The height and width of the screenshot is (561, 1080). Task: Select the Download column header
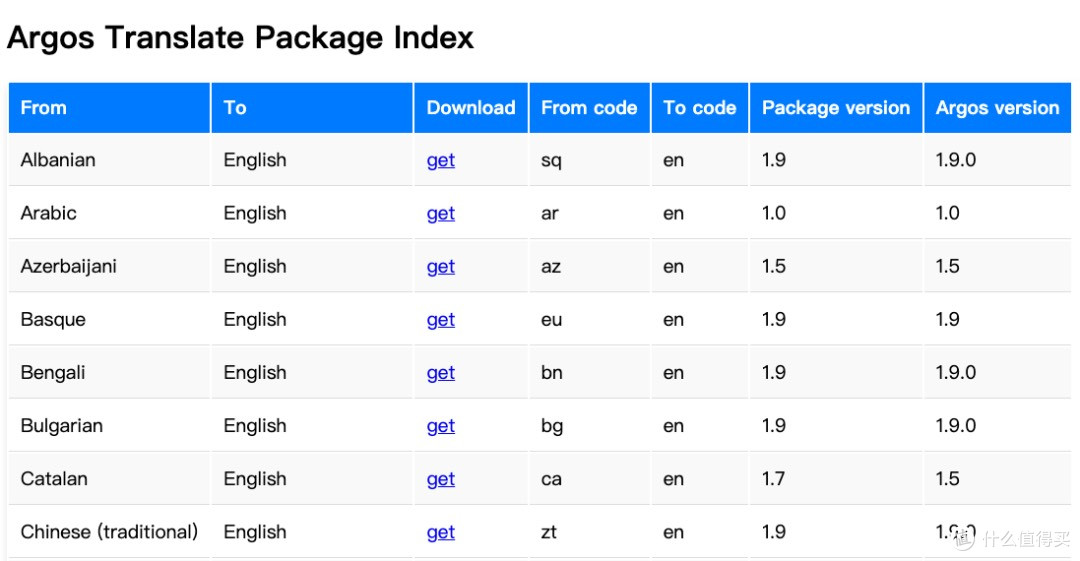(471, 108)
